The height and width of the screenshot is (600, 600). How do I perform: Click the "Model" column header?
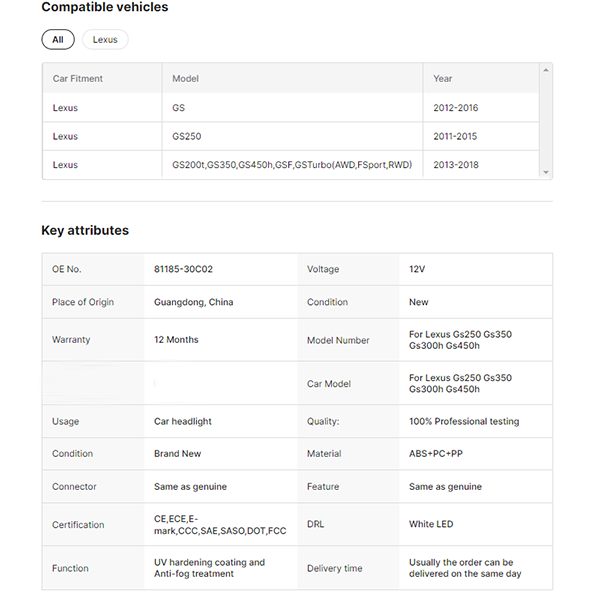point(186,78)
